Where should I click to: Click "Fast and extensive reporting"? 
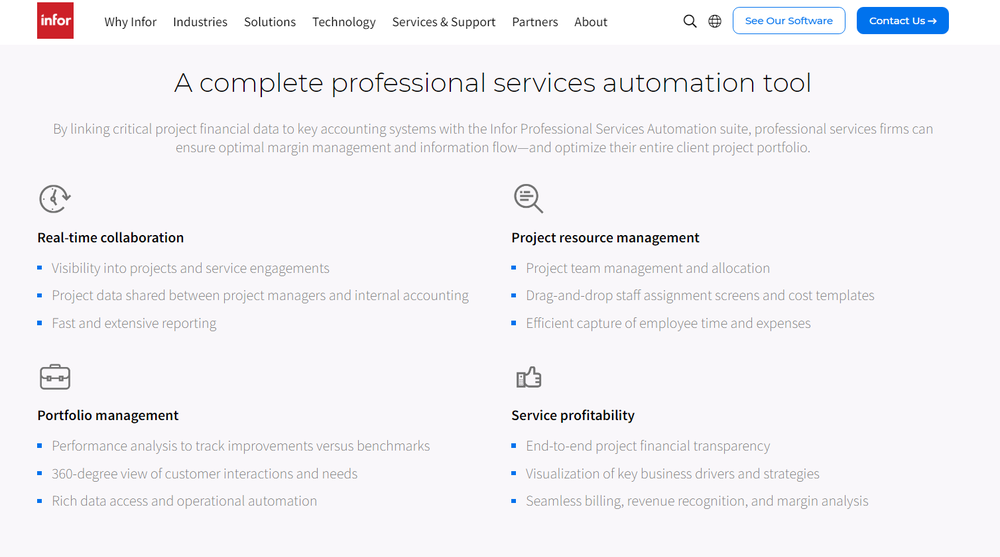tap(134, 323)
